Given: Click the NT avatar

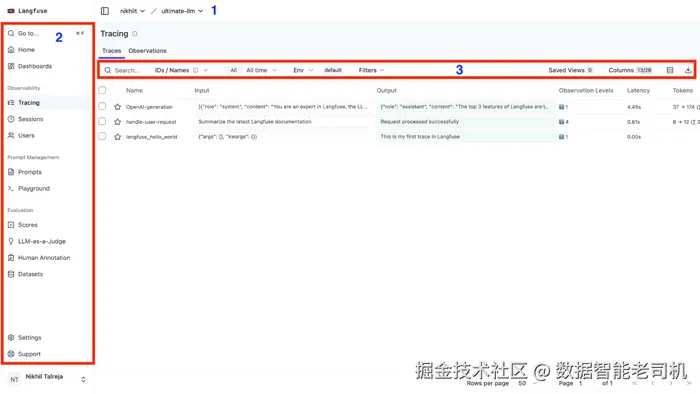Looking at the screenshot, I should [14, 379].
